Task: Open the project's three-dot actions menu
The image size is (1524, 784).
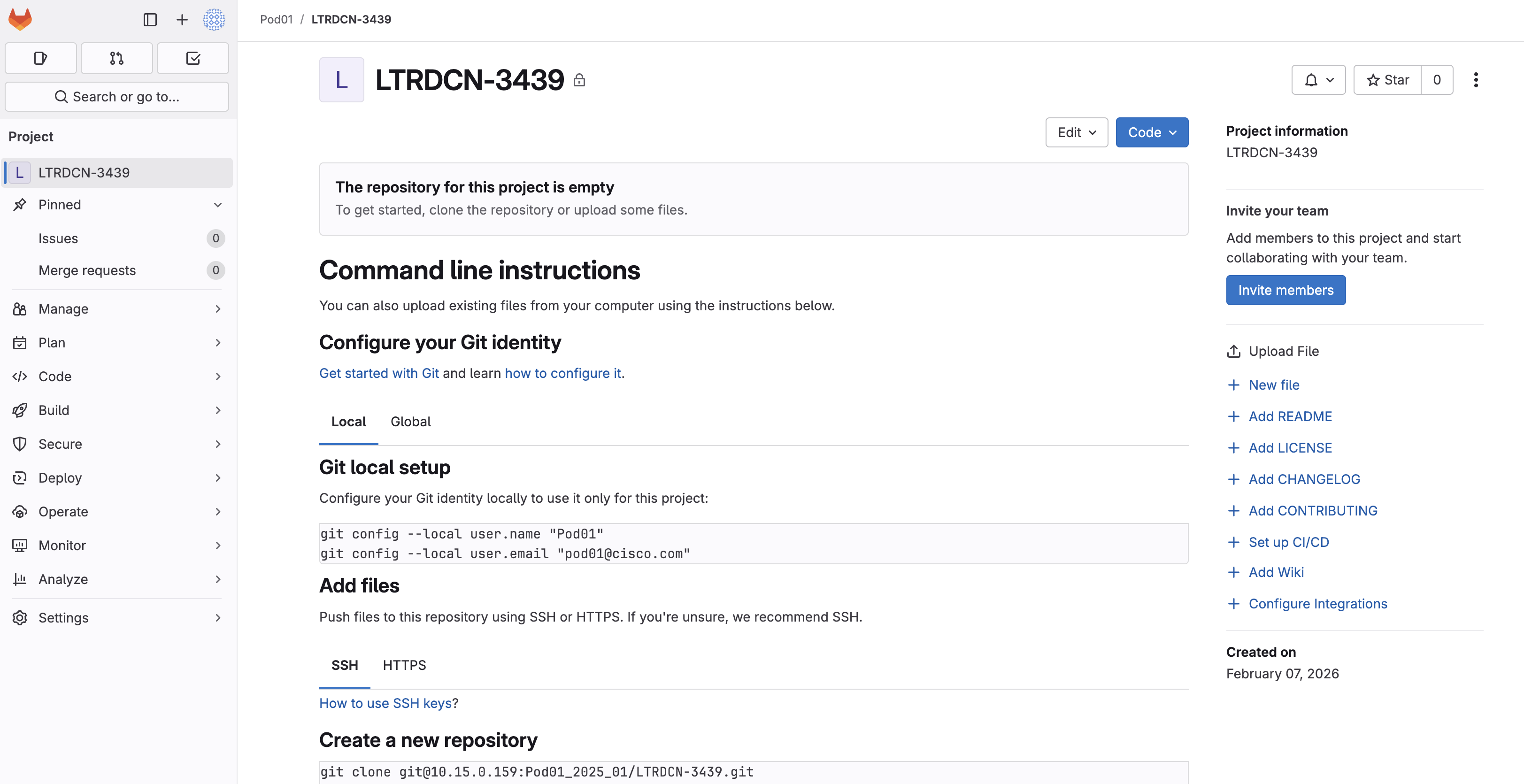Action: pyautogui.click(x=1476, y=80)
